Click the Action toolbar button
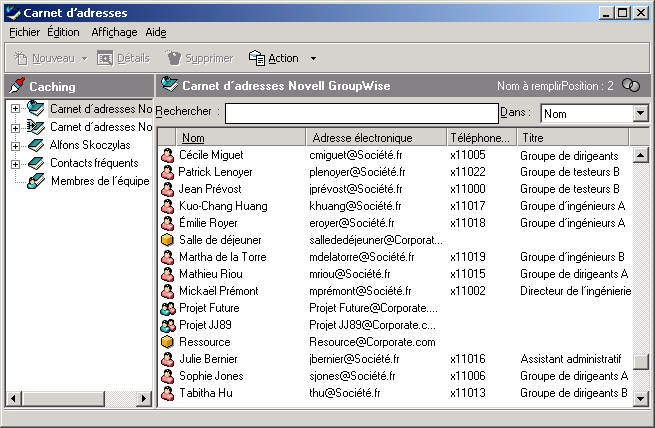 pyautogui.click(x=274, y=58)
